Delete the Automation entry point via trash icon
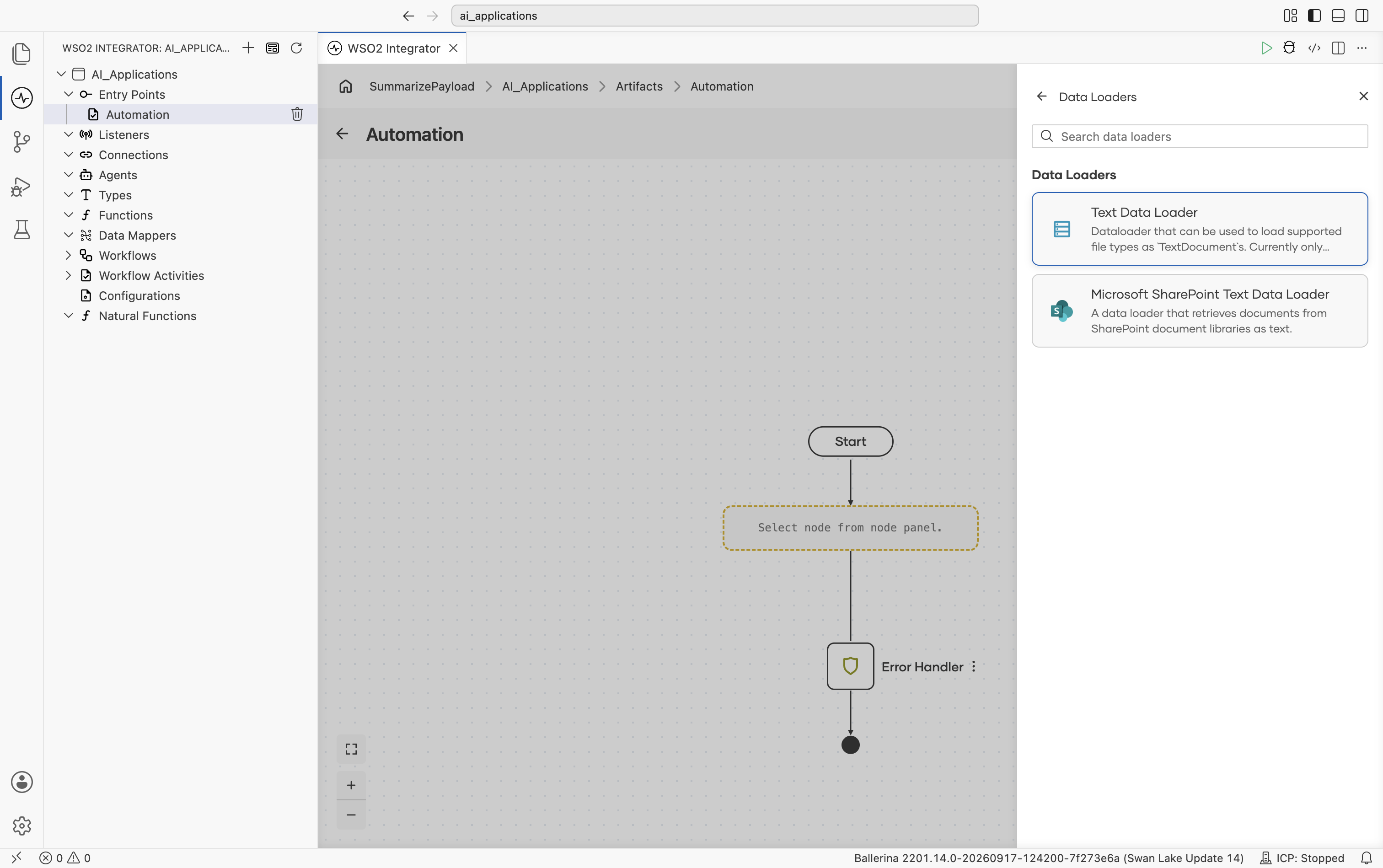Image resolution: width=1383 pixels, height=868 pixels. pyautogui.click(x=297, y=114)
